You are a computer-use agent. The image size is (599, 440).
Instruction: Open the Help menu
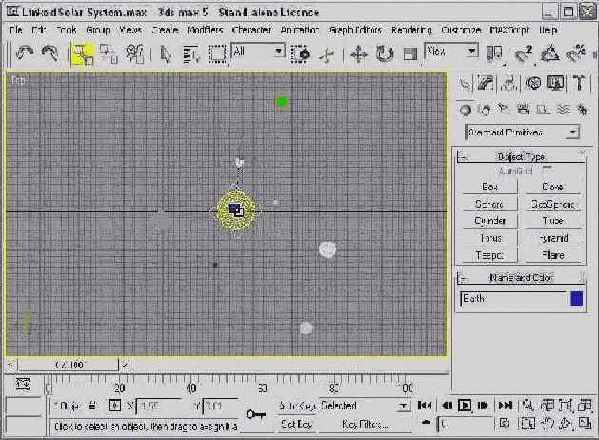pos(549,30)
